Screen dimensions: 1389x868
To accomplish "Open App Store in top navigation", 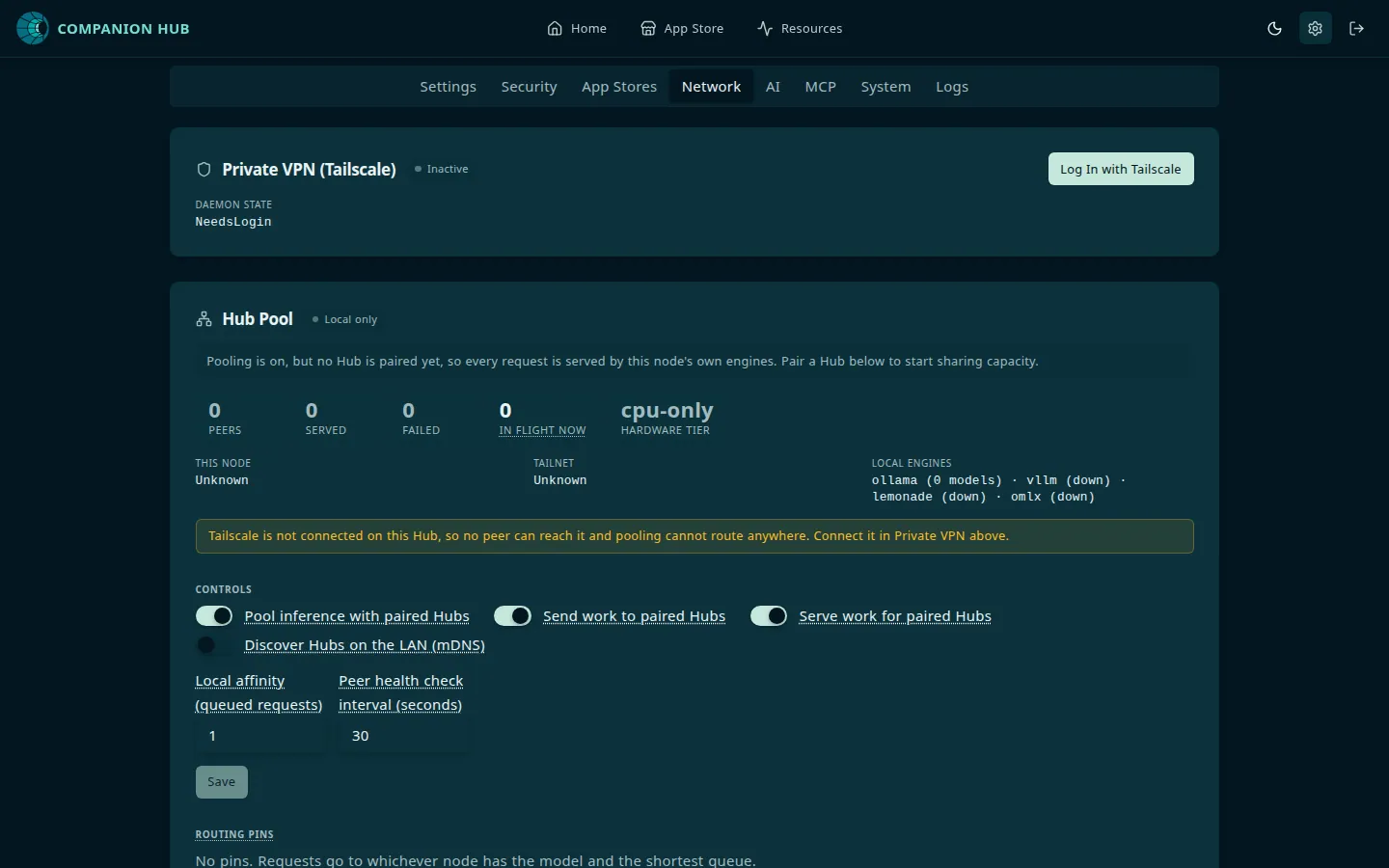I will click(682, 28).
